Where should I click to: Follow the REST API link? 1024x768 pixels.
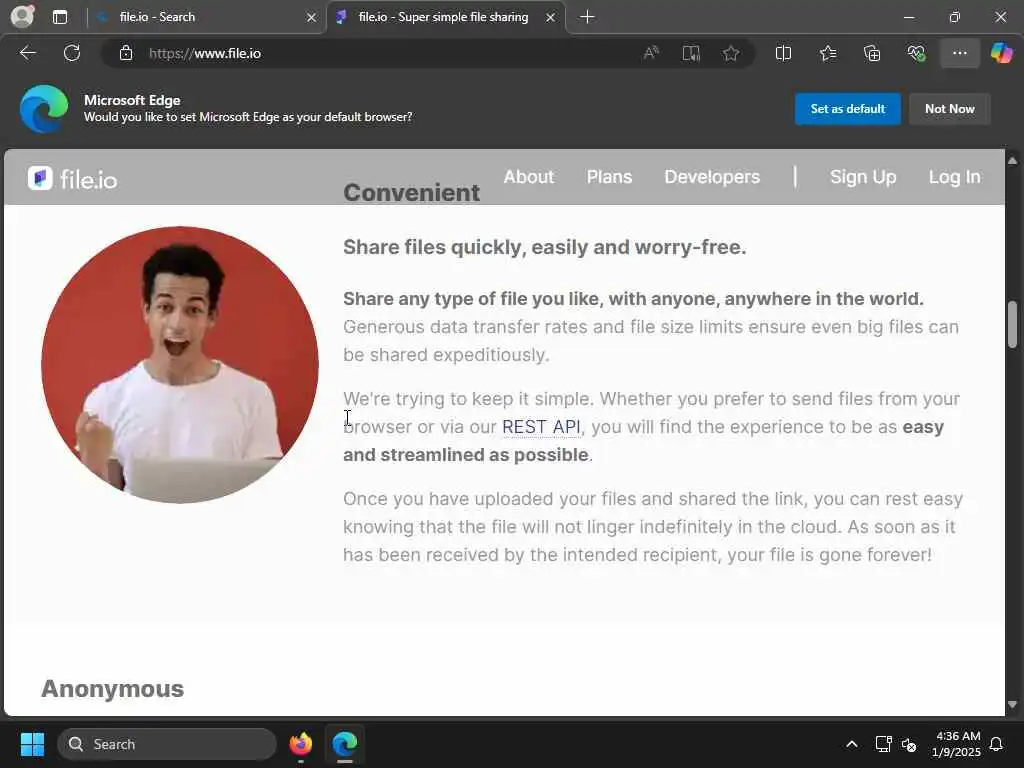point(541,426)
